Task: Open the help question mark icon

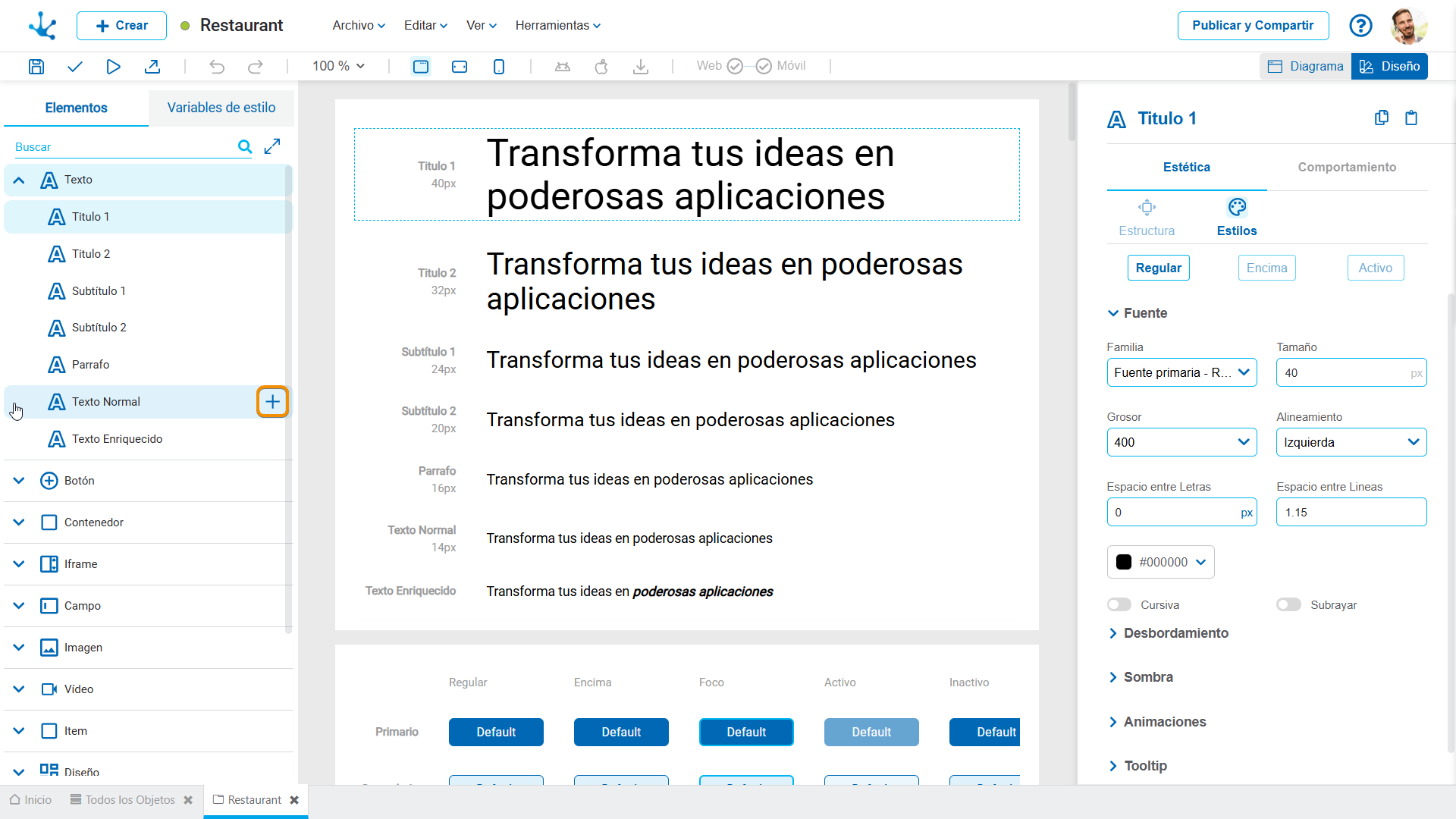Action: point(1360,26)
